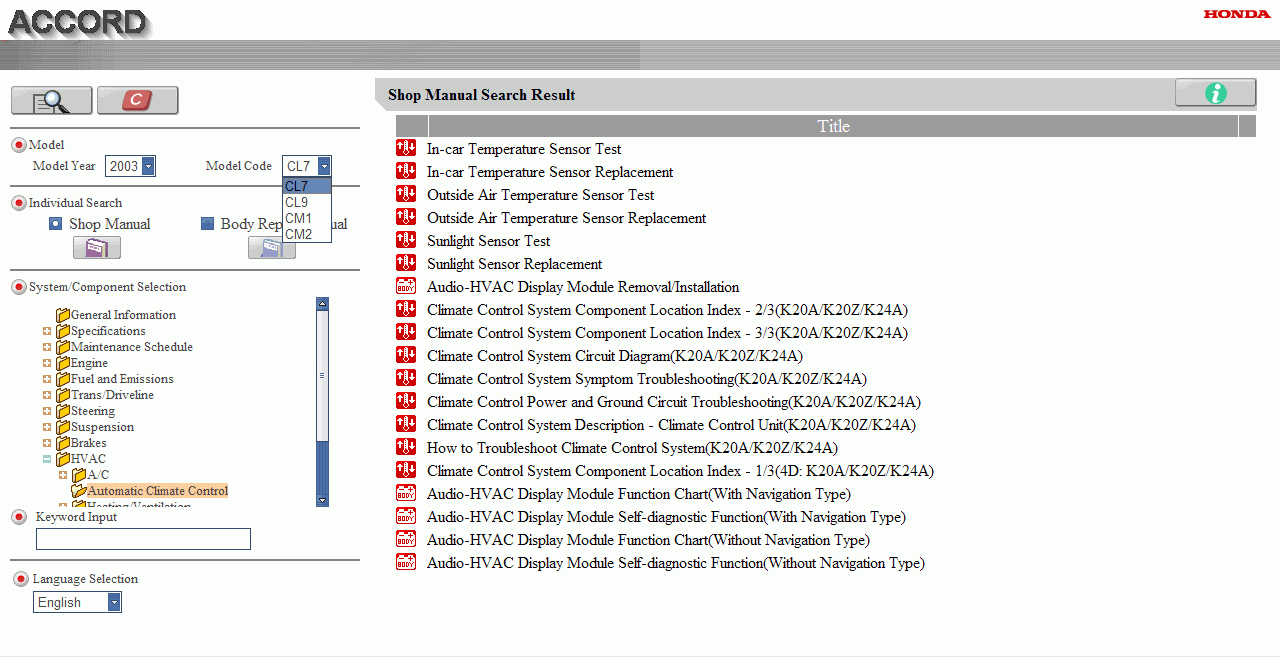This screenshot has width=1280, height=657.
Task: Toggle the Body Repair Manual checkbox
Action: coord(208,224)
